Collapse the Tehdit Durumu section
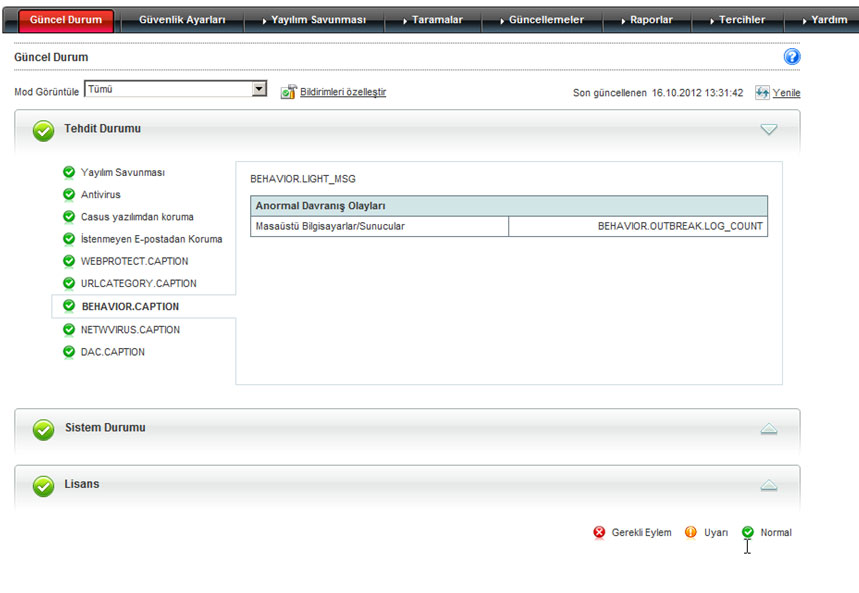The width and height of the screenshot is (859, 593). coord(768,129)
